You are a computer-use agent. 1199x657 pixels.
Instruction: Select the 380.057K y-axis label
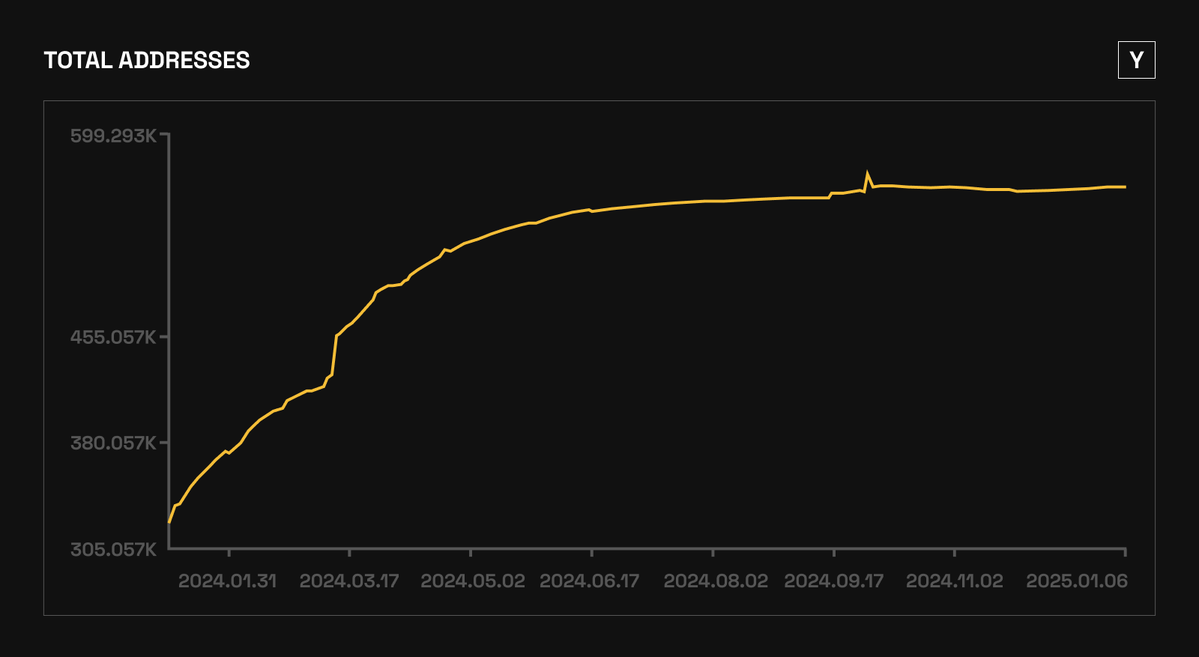pyautogui.click(x=113, y=442)
